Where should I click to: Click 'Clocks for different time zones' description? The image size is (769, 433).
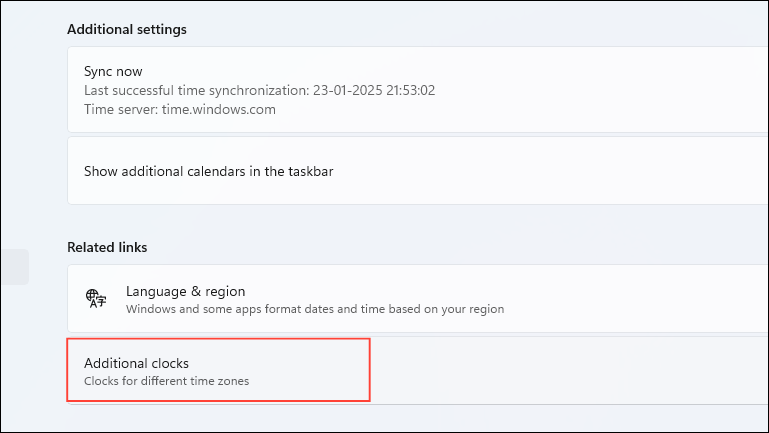165,381
